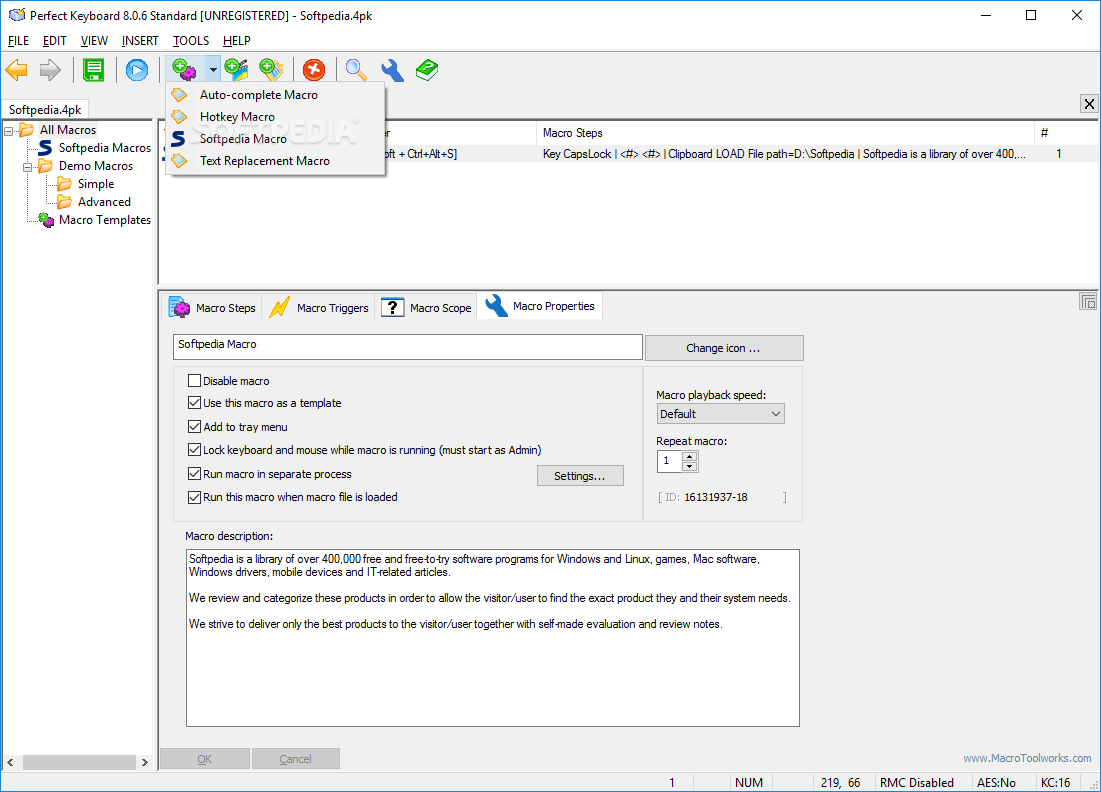Click the Change icon button
1101x792 pixels.
point(723,348)
